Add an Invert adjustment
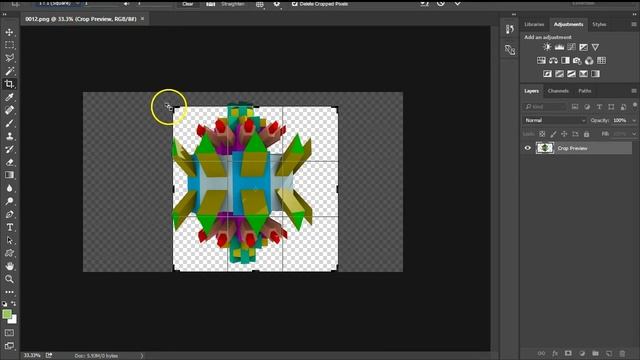640x360 pixels. pos(547,74)
